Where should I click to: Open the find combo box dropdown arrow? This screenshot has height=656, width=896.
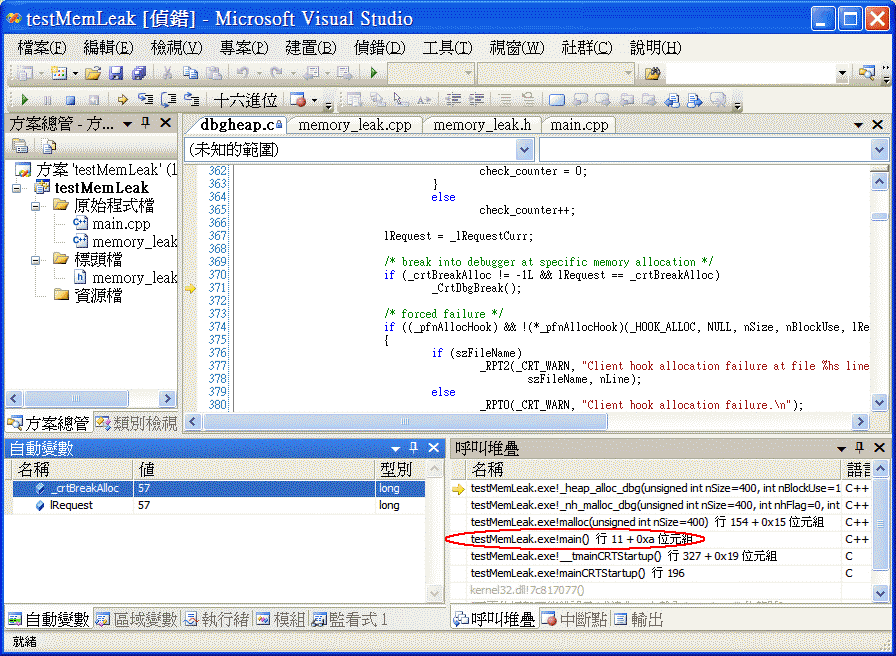(x=842, y=73)
